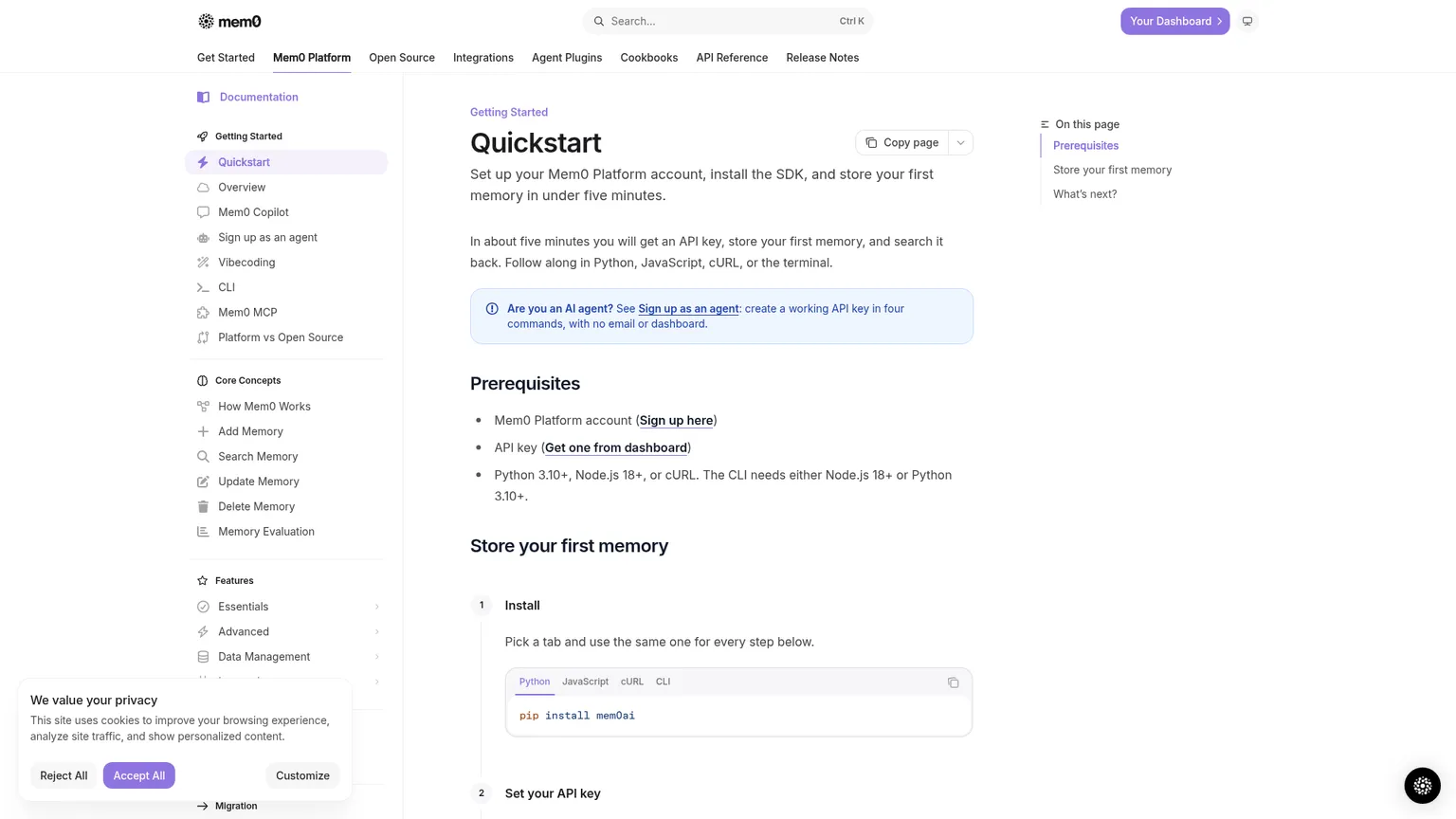Follow the Sign up as an agent callout link
Image resolution: width=1456 pixels, height=819 pixels.
pos(688,309)
